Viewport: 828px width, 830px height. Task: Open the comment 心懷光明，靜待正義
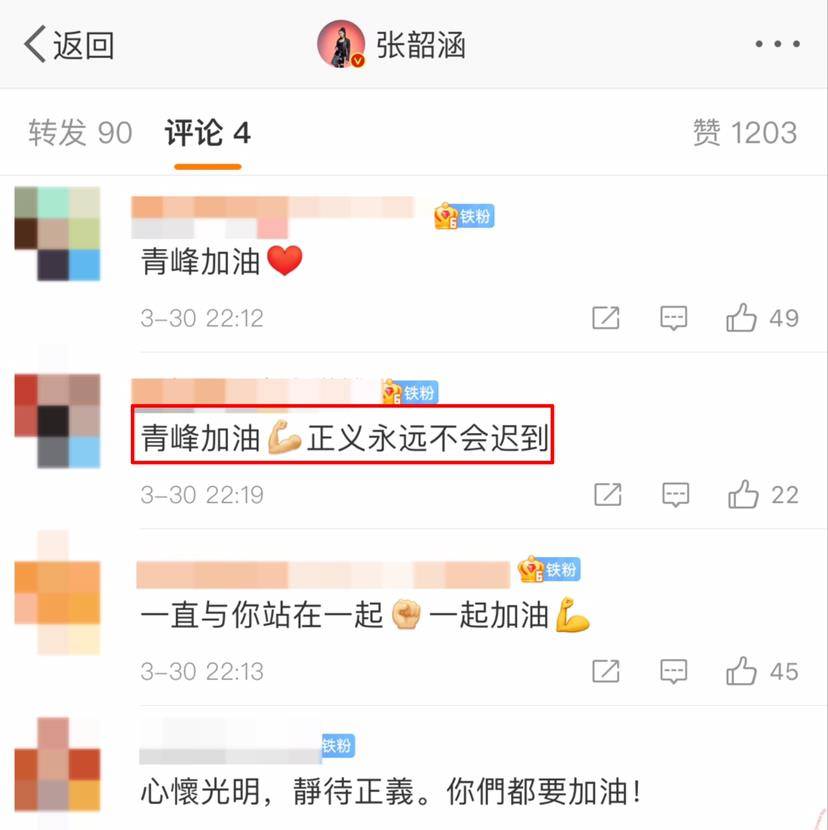(390, 792)
